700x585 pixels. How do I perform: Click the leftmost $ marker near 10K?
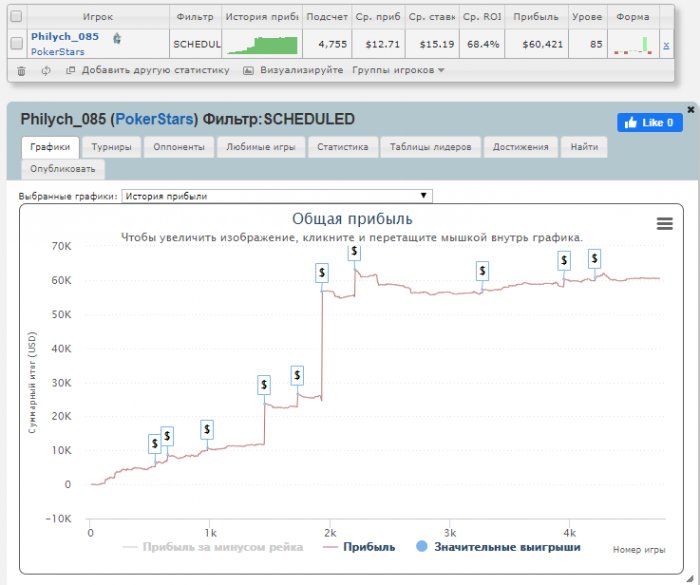click(154, 444)
